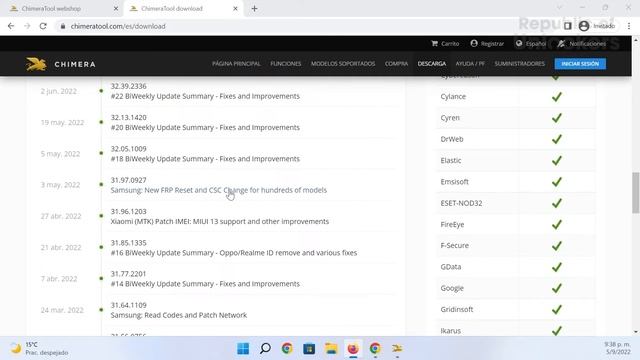The height and width of the screenshot is (360, 640).
Task: Click the Registrar link
Action: pos(487,44)
